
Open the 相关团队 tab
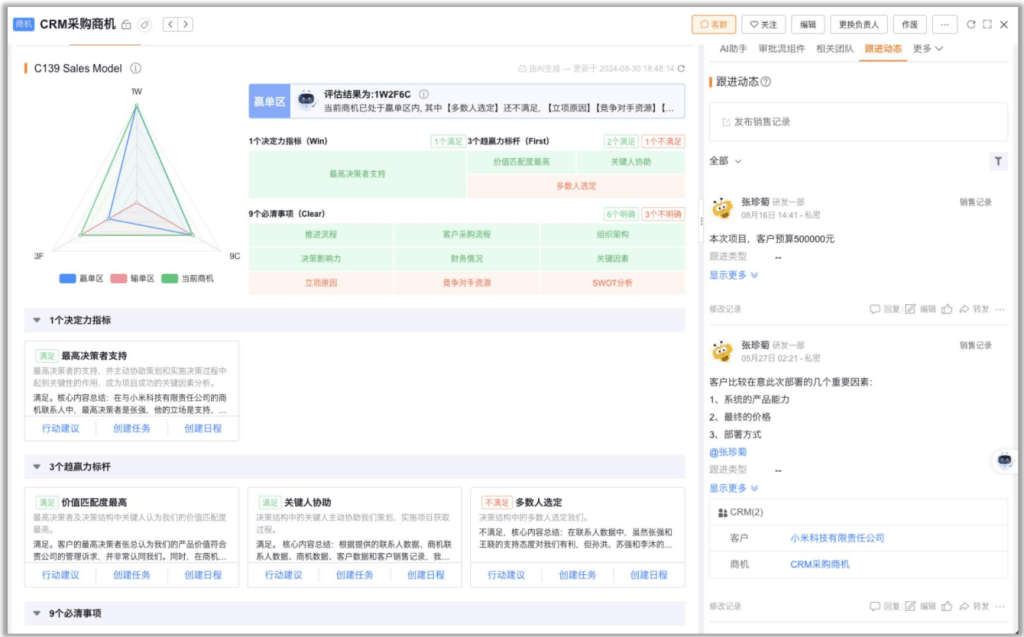click(834, 48)
